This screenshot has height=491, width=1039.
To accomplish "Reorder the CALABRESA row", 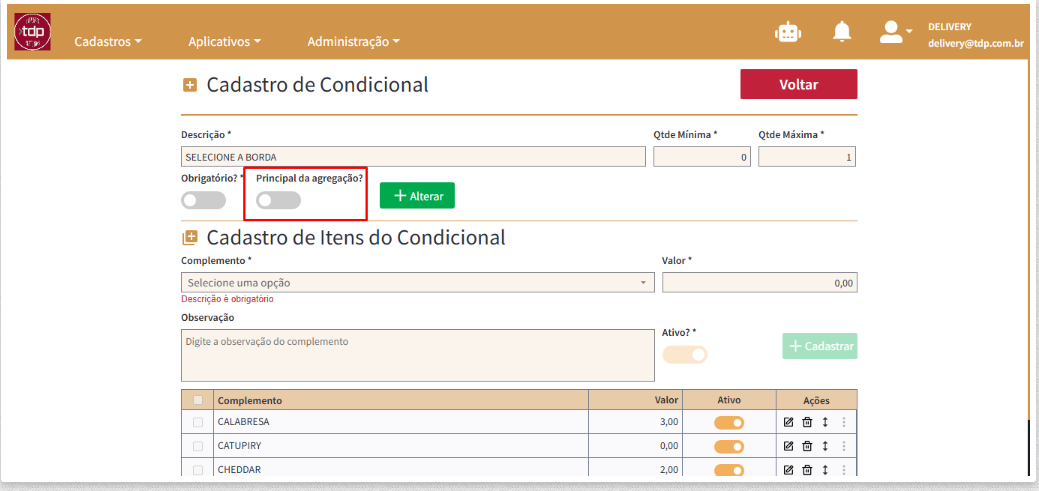I will click(x=826, y=422).
